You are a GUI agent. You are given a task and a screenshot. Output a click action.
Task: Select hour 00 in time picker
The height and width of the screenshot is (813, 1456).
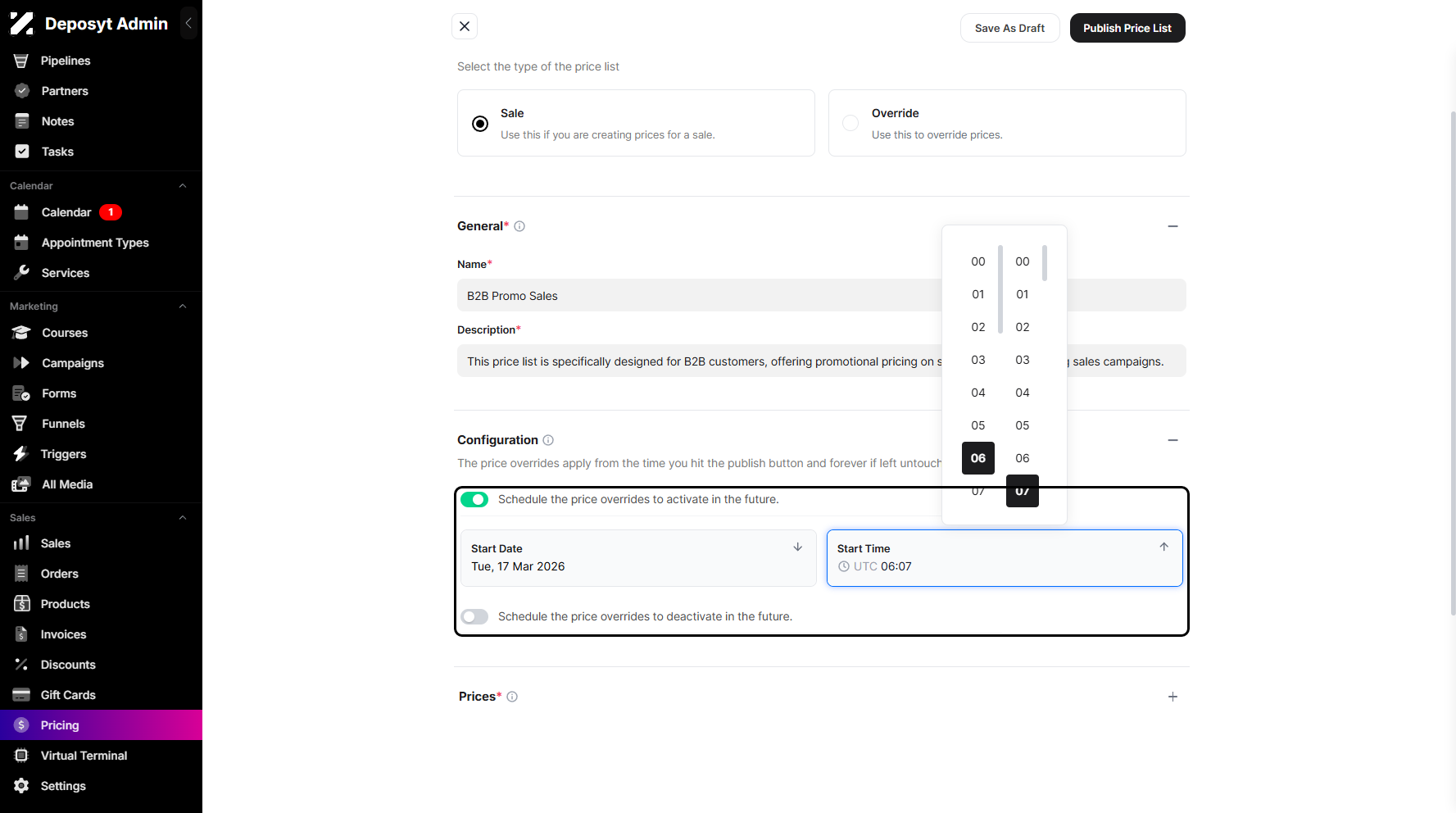[x=977, y=261]
